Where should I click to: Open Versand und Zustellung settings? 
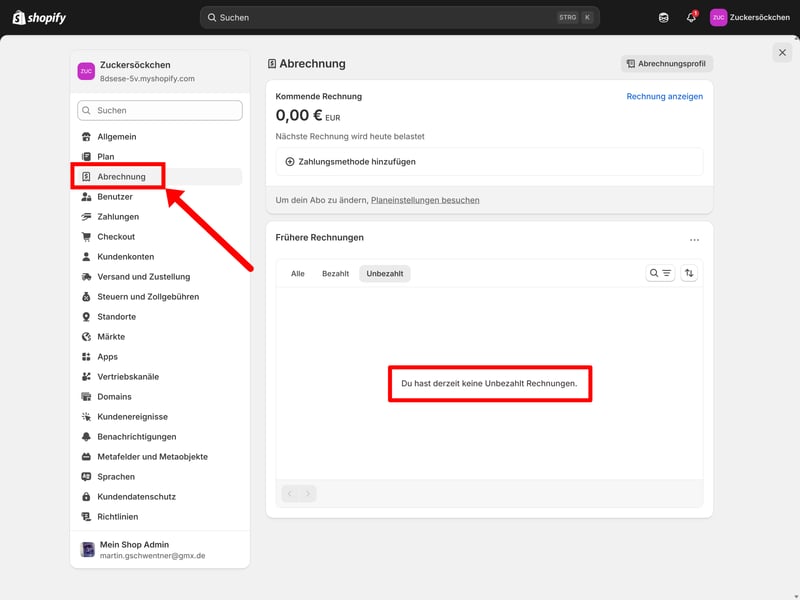[x=143, y=277]
